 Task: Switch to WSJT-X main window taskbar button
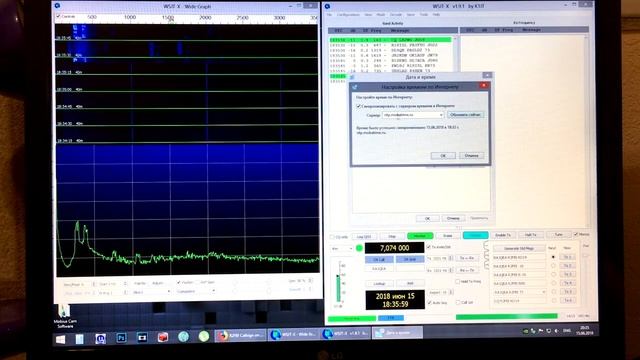point(346,333)
